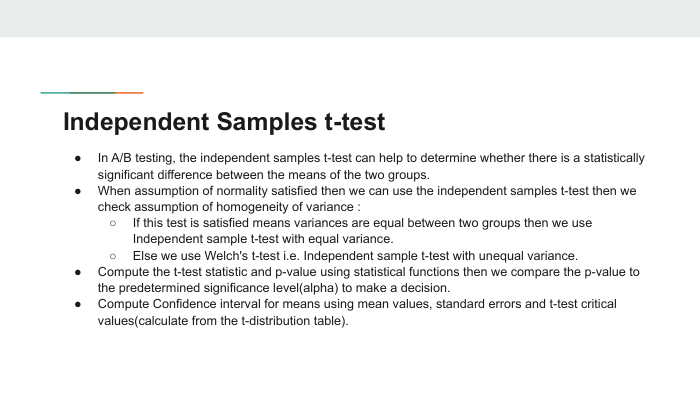Click the line about predetermined significance level(alpha)
Screen dimensions: 700x394
coord(274,288)
